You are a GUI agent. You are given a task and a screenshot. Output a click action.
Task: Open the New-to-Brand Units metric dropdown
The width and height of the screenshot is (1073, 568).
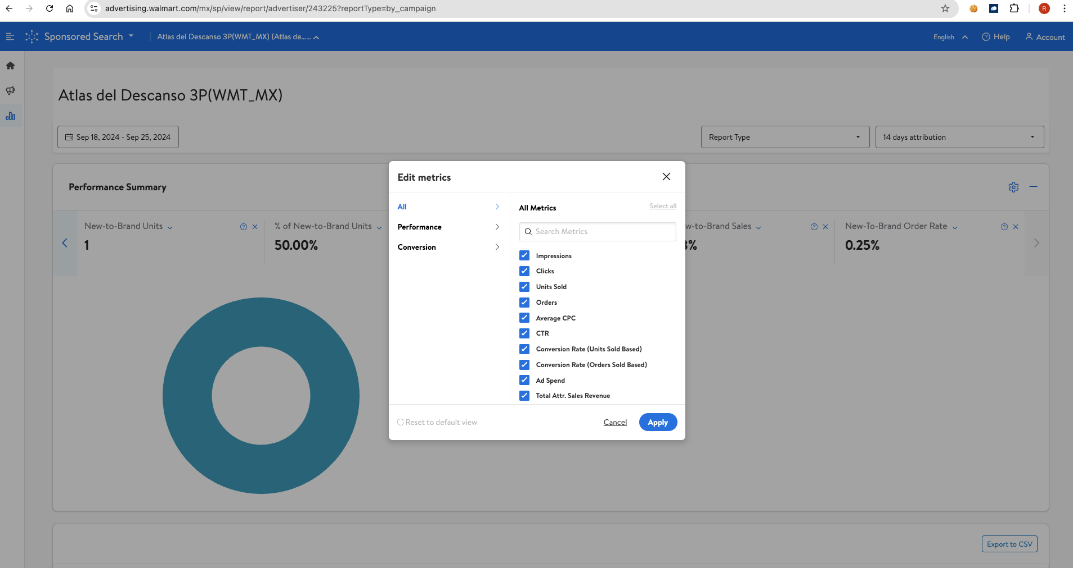pyautogui.click(x=170, y=227)
